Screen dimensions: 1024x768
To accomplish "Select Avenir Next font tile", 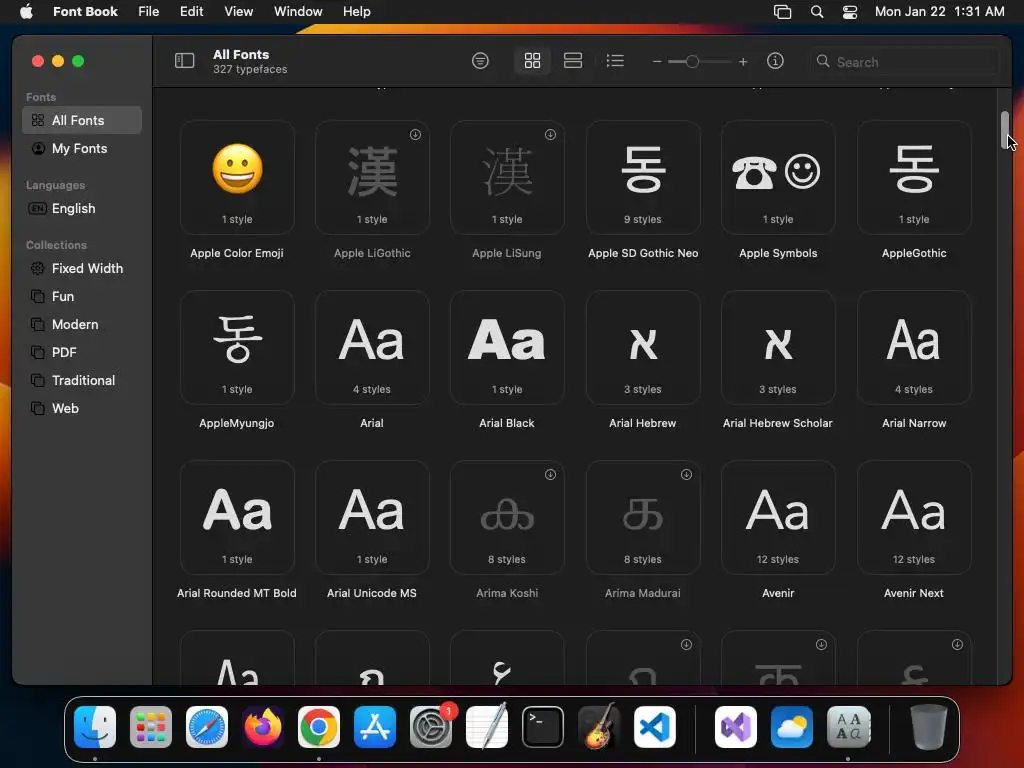I will coord(914,517).
